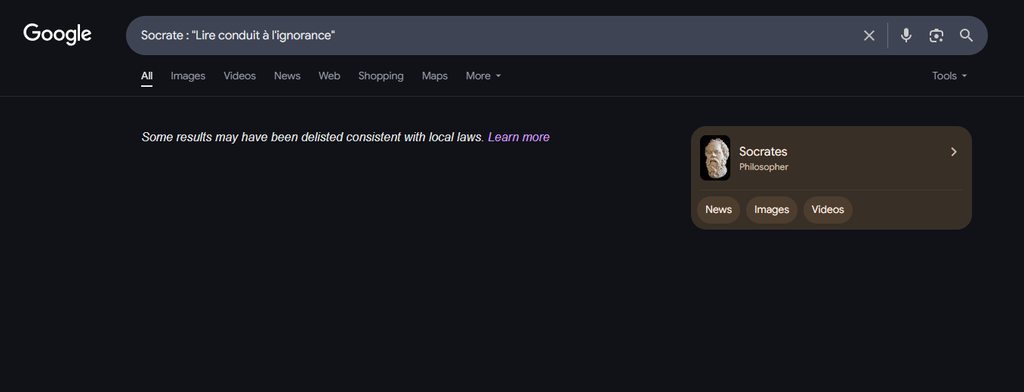Switch to the Videos tab
This screenshot has width=1024, height=392.
click(x=240, y=76)
